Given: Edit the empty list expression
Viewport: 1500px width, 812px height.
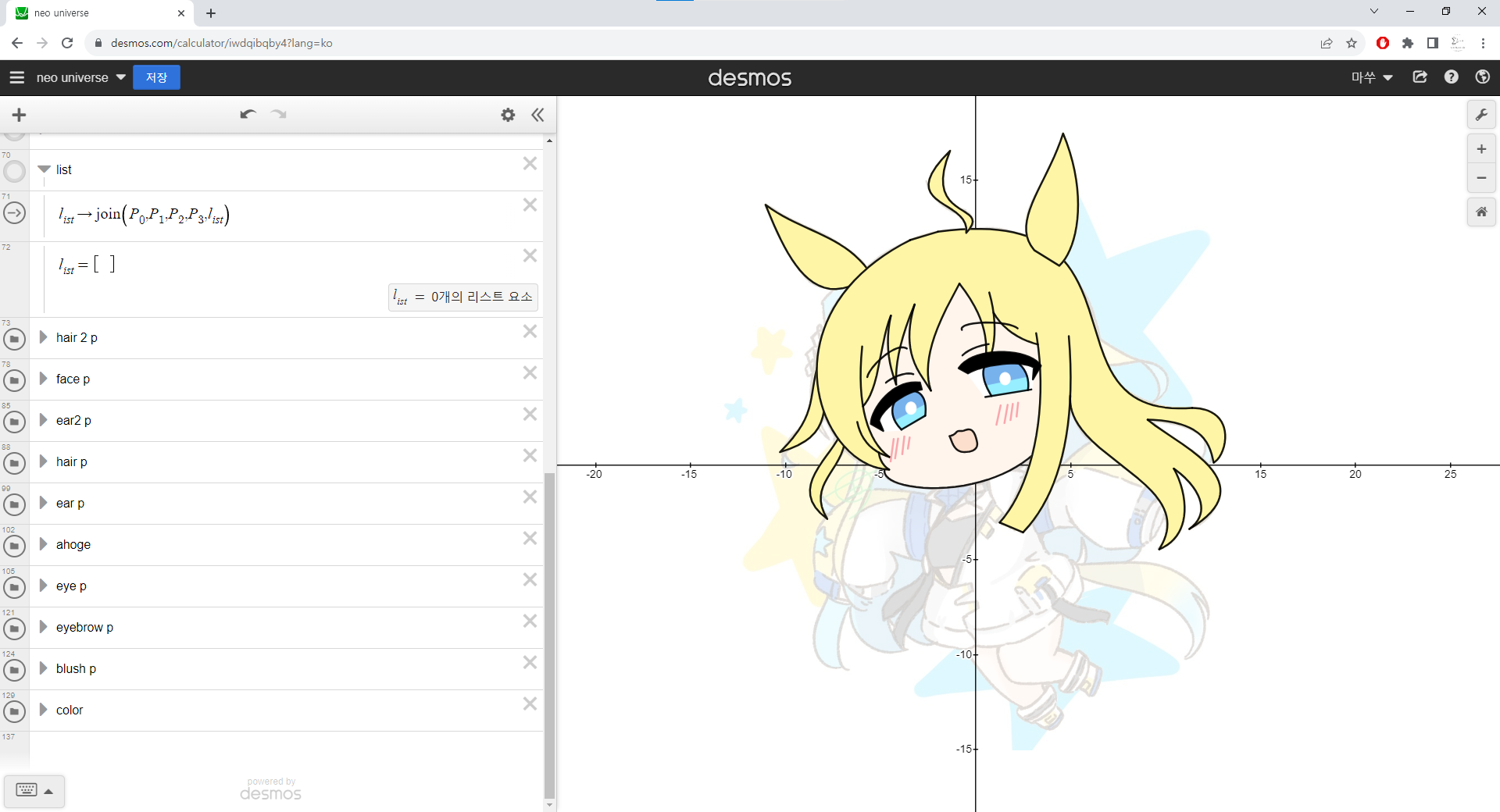Looking at the screenshot, I should pos(87,265).
